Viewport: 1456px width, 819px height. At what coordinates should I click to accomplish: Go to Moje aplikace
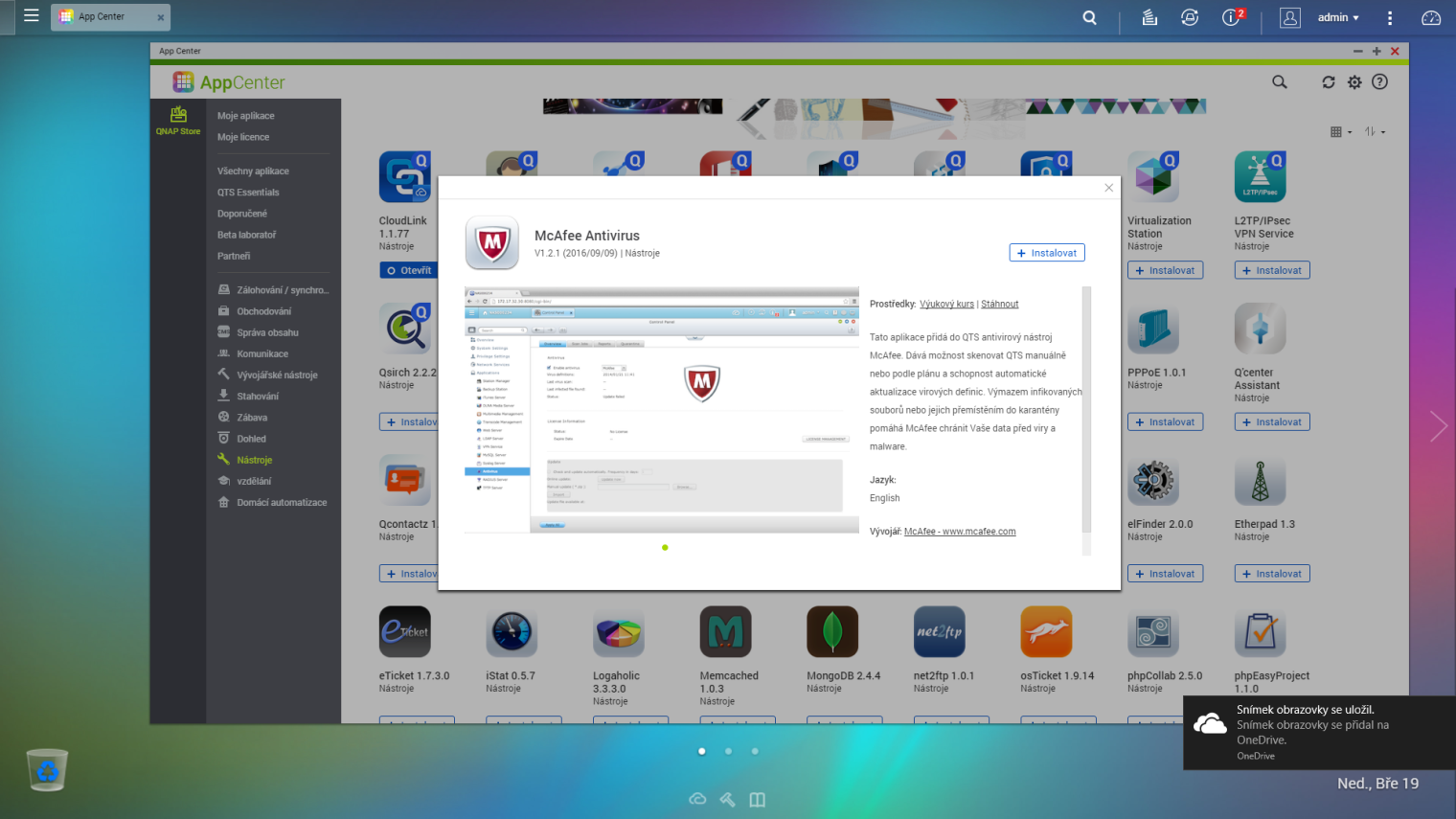click(x=246, y=116)
